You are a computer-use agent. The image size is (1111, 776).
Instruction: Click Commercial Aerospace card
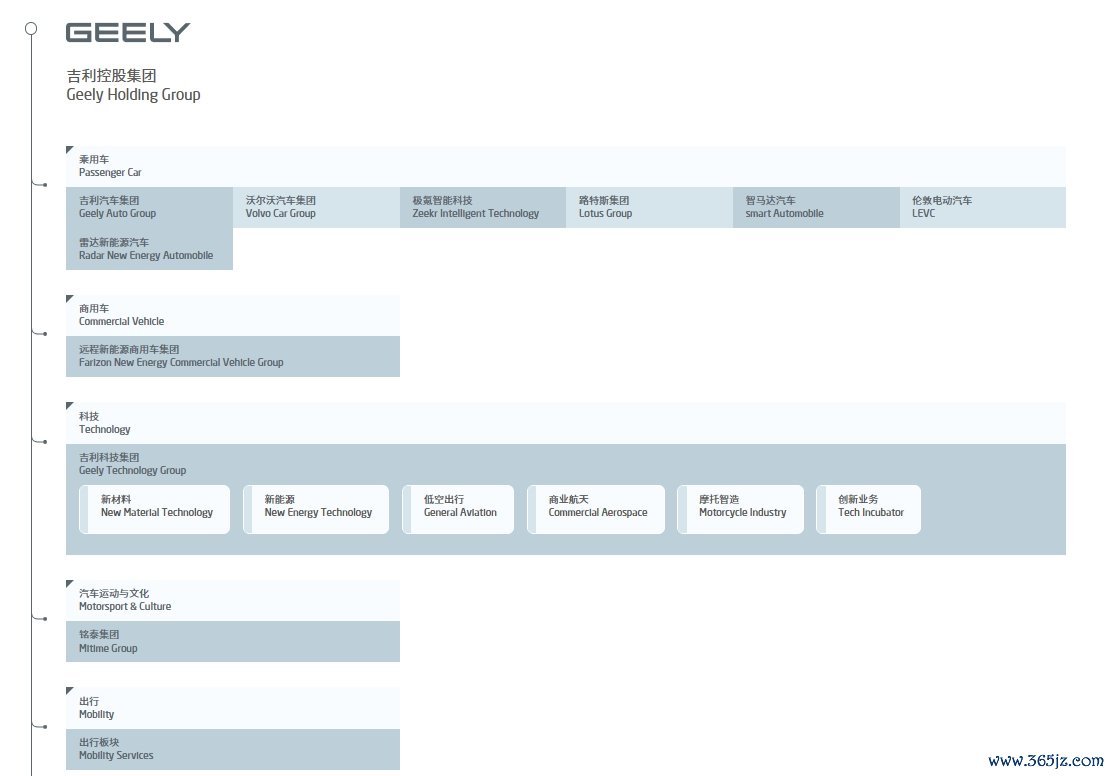[x=596, y=509]
